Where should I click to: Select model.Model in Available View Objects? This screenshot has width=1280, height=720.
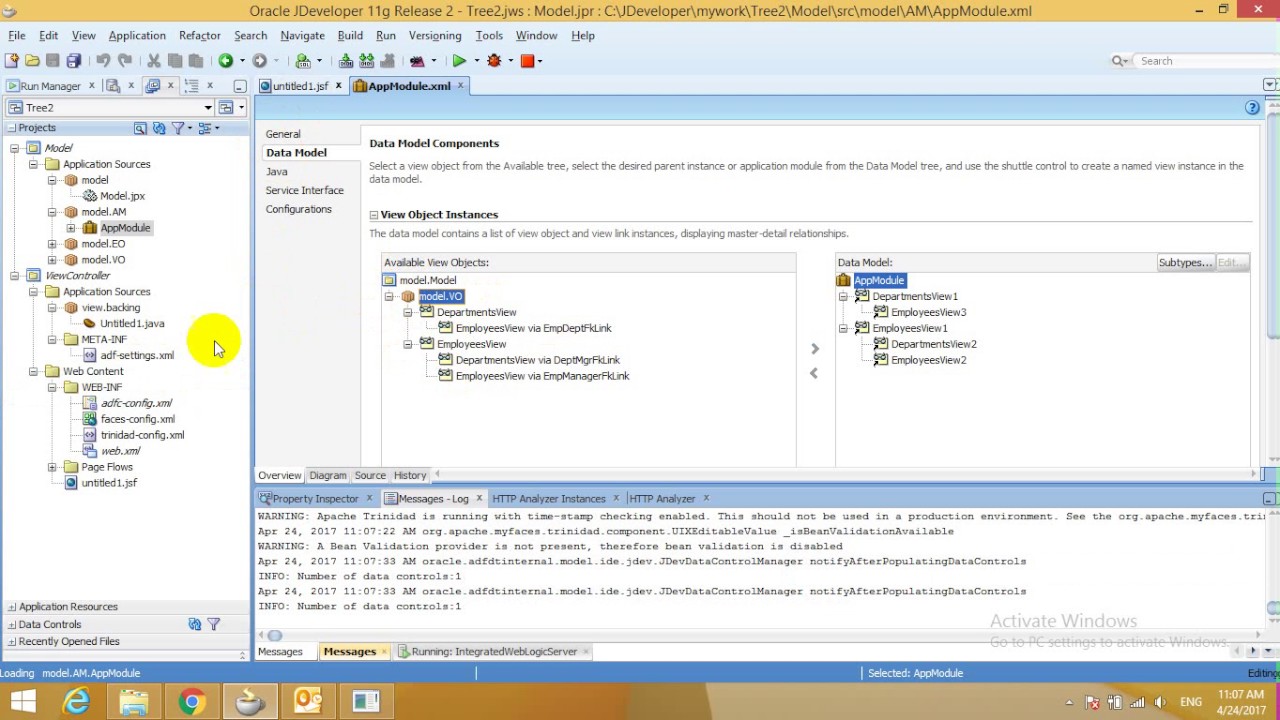tap(428, 281)
